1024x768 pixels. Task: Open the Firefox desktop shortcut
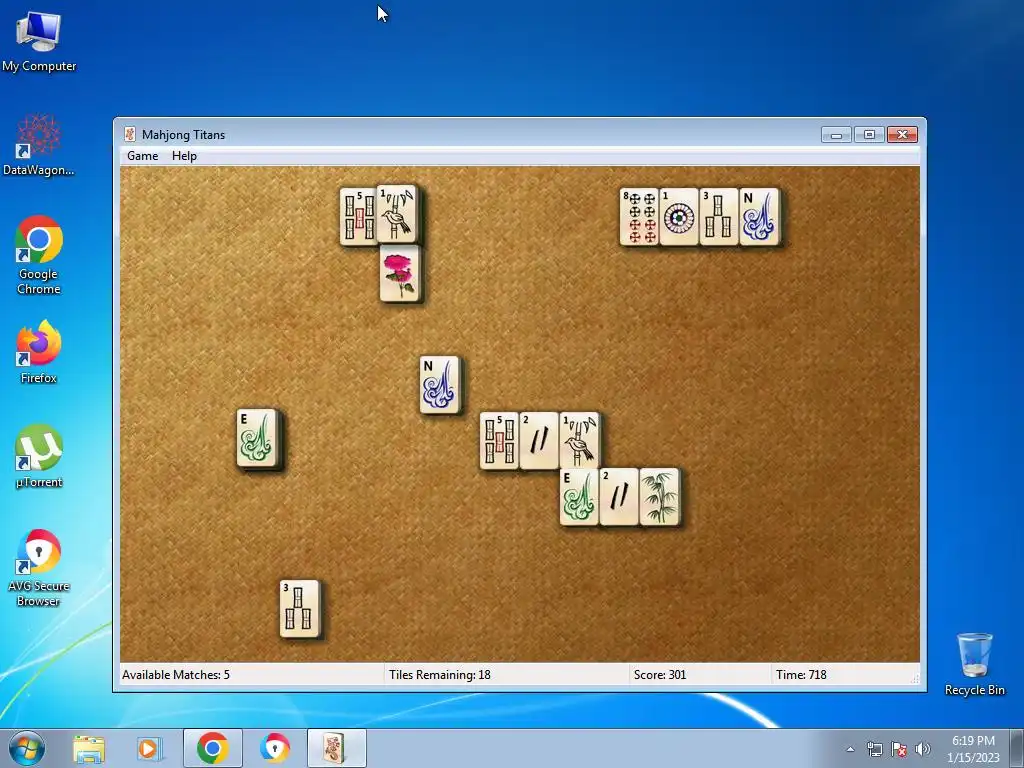tap(39, 351)
